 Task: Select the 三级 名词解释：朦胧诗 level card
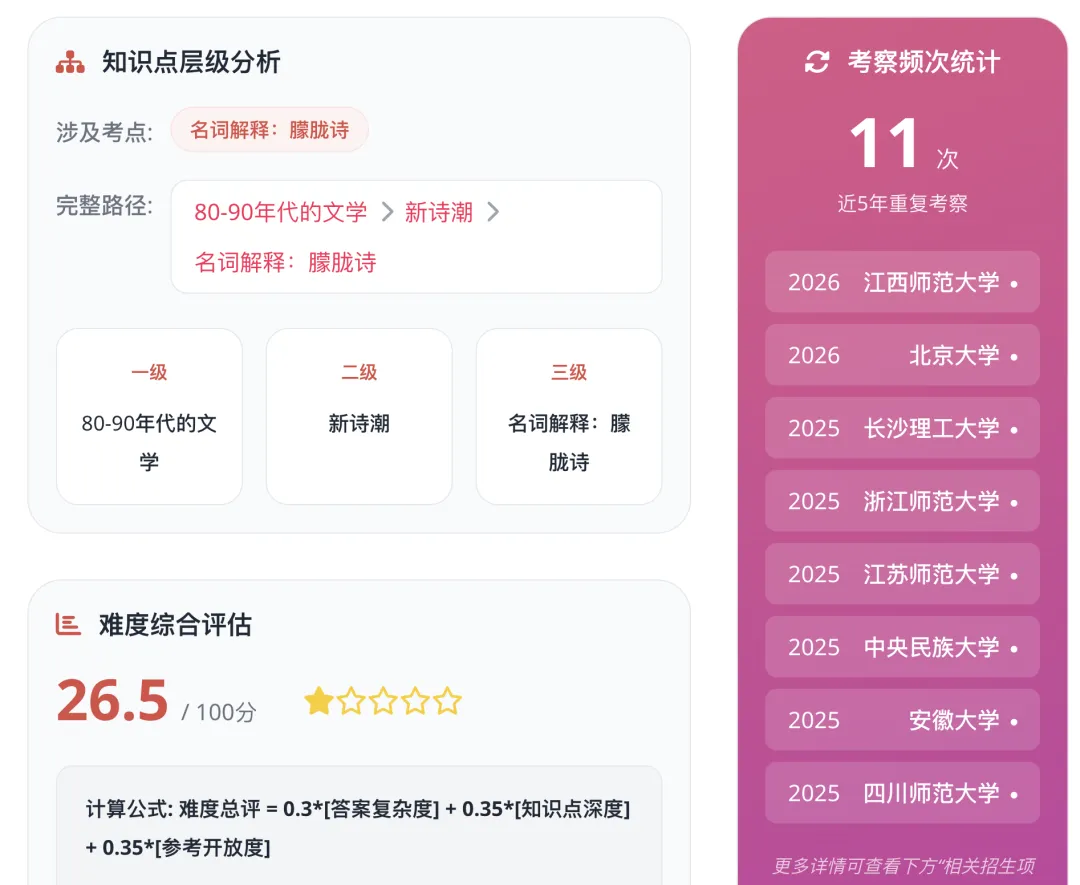click(x=569, y=417)
